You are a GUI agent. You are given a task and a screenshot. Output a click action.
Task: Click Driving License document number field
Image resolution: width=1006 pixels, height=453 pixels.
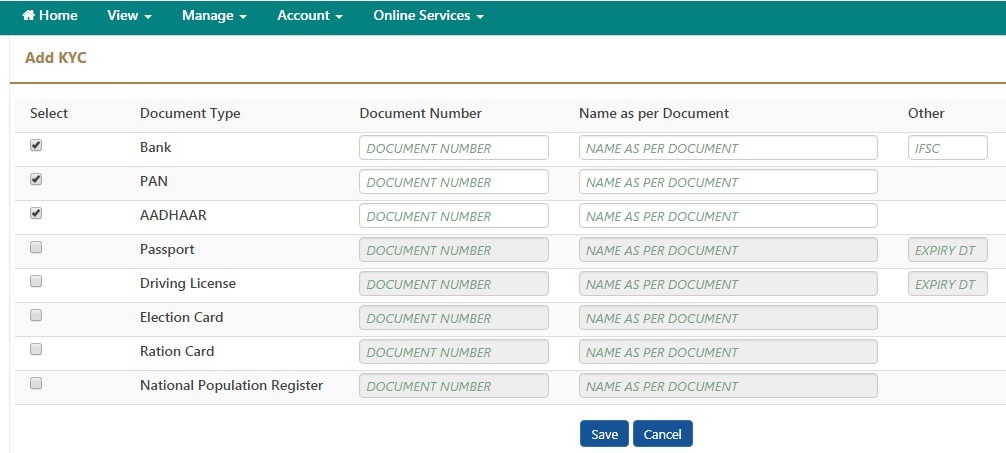coord(454,284)
